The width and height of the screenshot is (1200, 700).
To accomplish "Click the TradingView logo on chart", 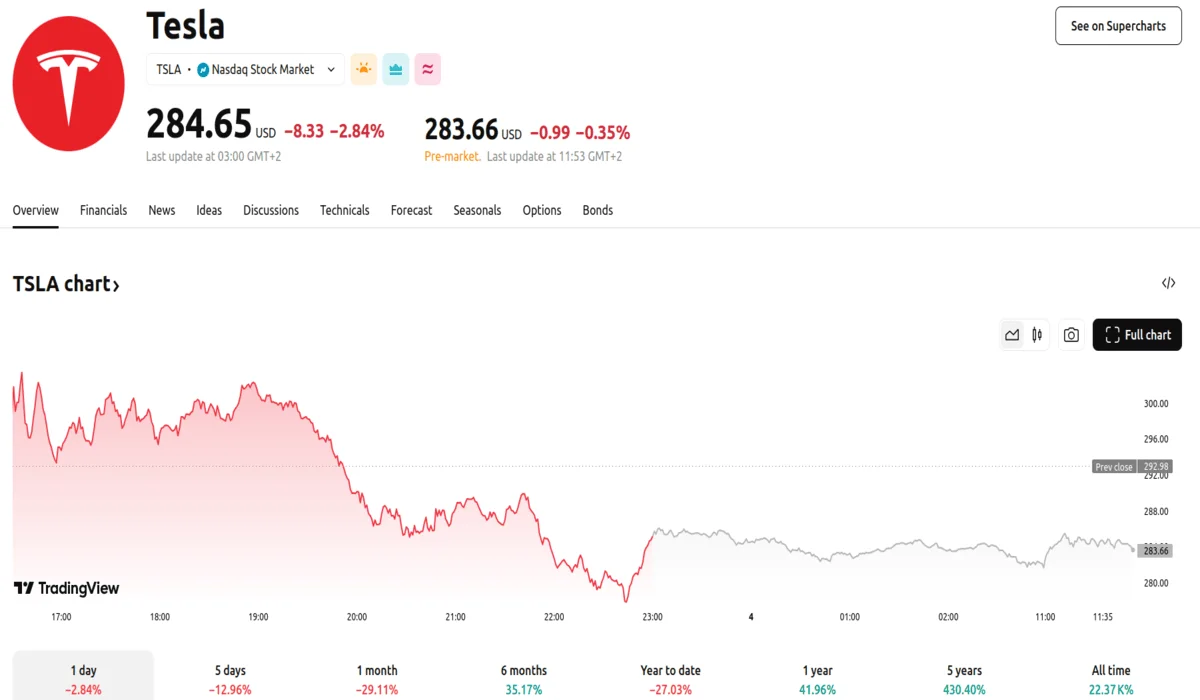I will [x=66, y=588].
